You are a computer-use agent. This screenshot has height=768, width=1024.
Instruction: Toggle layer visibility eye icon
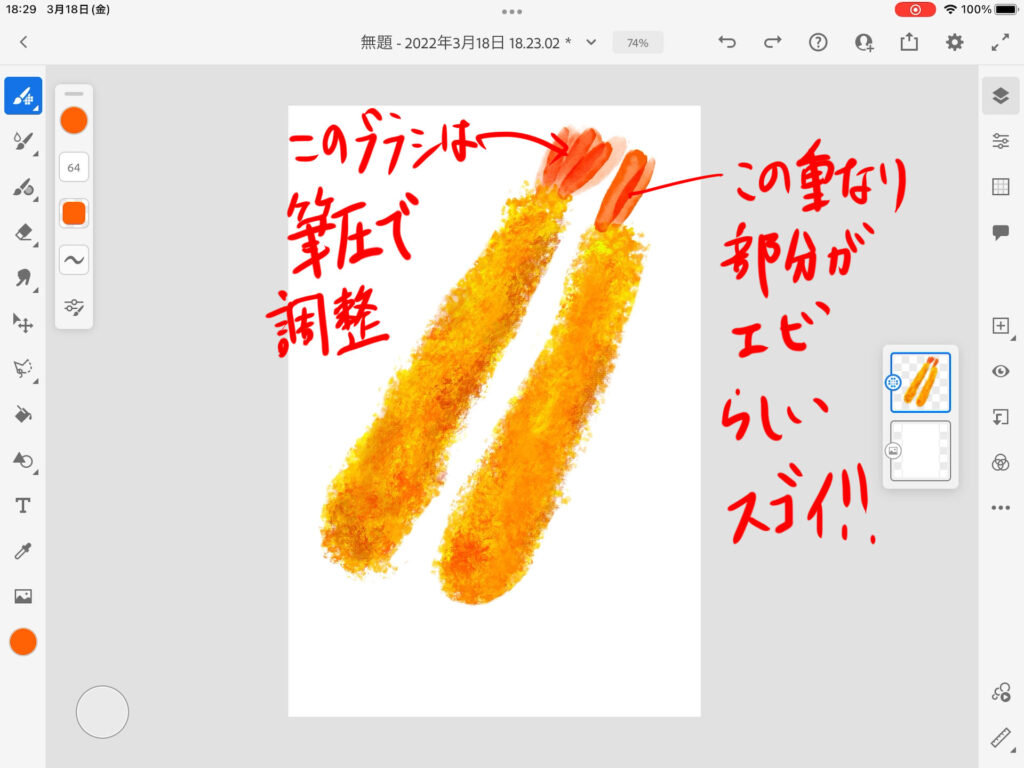(x=1000, y=372)
